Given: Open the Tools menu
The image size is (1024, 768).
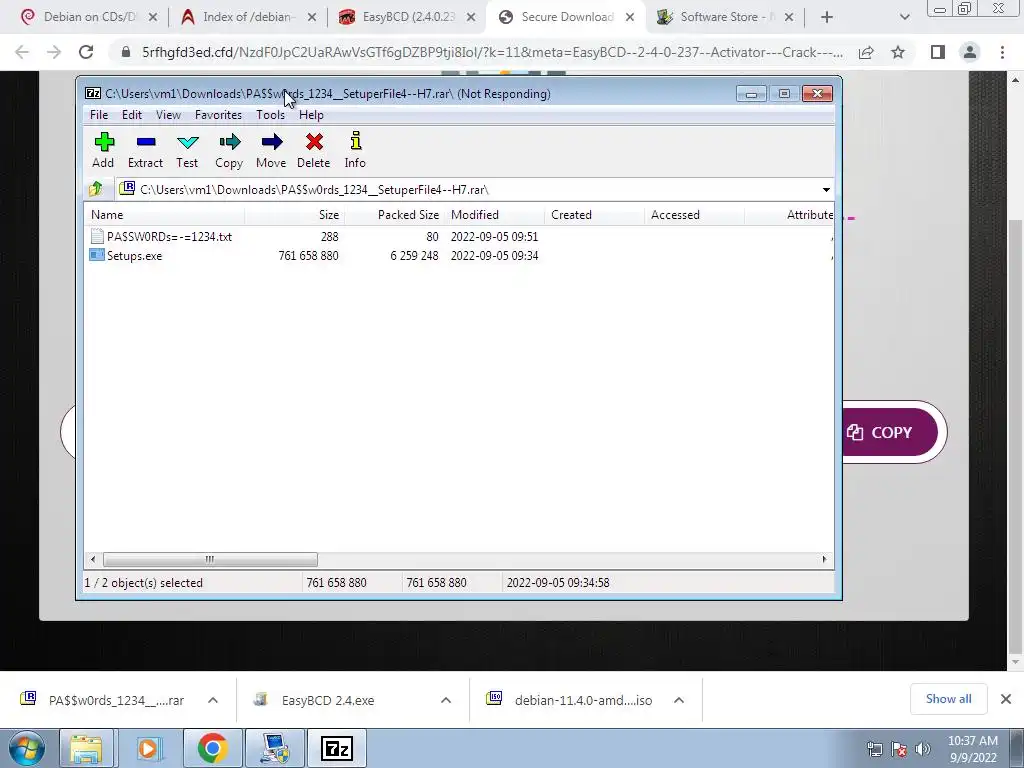Looking at the screenshot, I should pos(270,115).
